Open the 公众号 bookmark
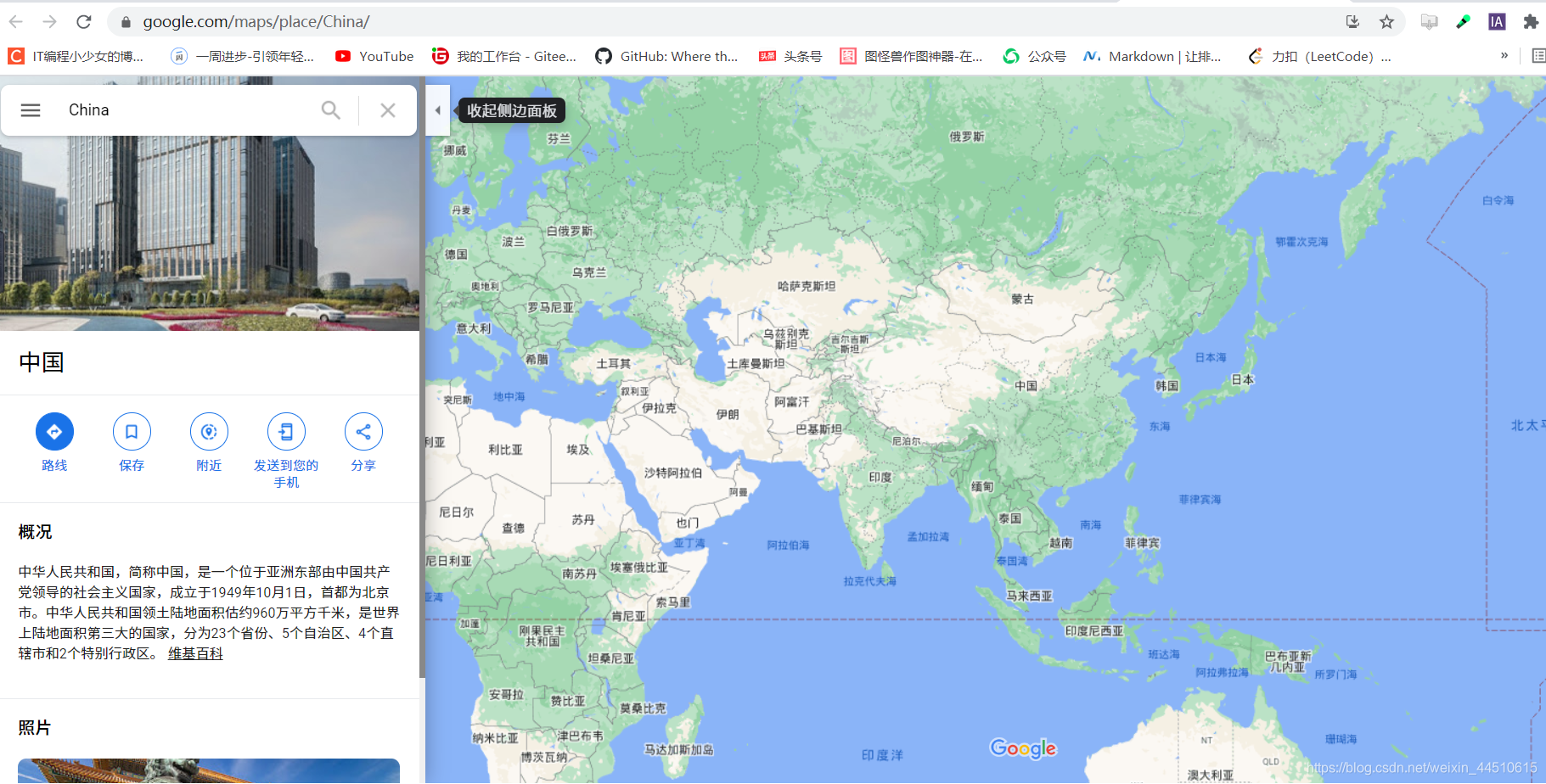The width and height of the screenshot is (1546, 784). point(1034,57)
